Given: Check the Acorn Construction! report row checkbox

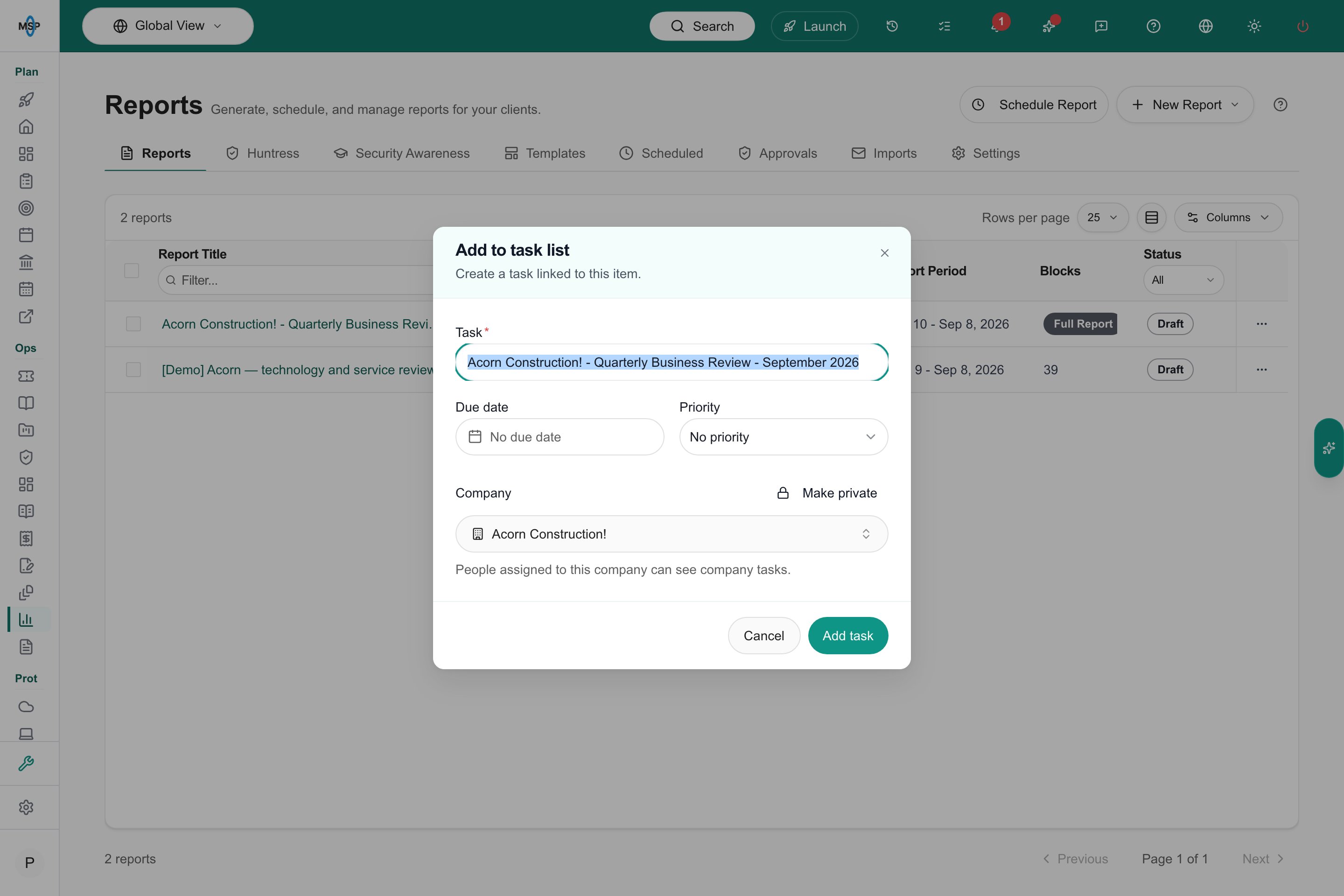Looking at the screenshot, I should tap(133, 324).
